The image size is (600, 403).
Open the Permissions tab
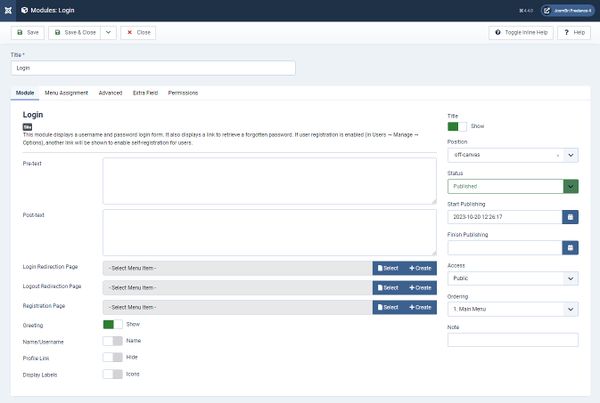point(183,93)
